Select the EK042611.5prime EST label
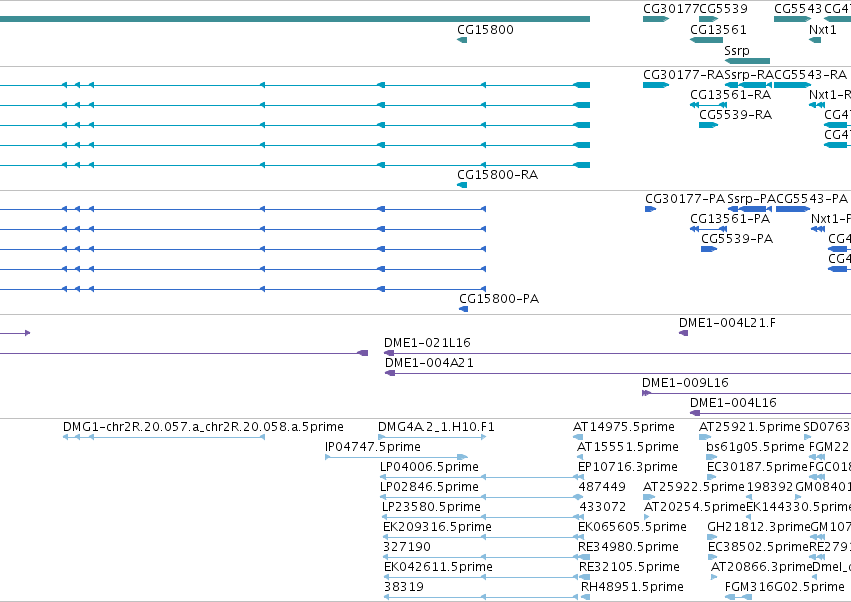The height and width of the screenshot is (602, 851). tap(439, 568)
